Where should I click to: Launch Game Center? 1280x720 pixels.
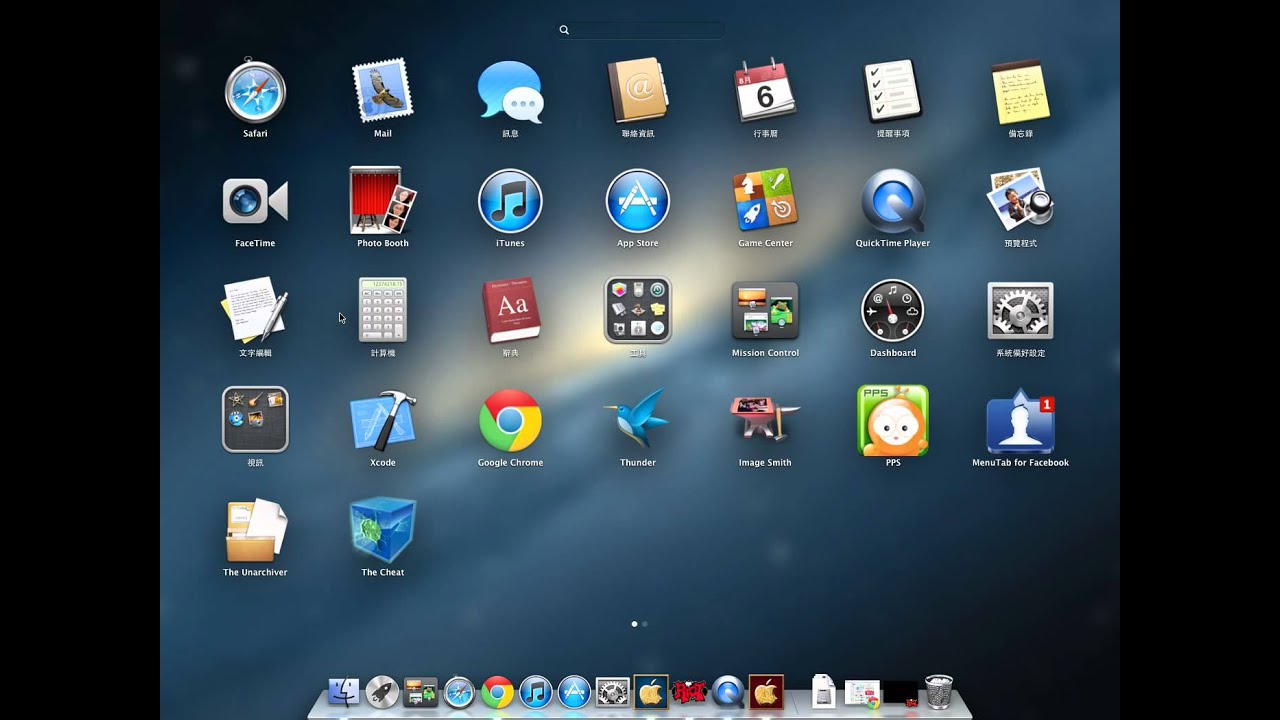click(x=765, y=201)
